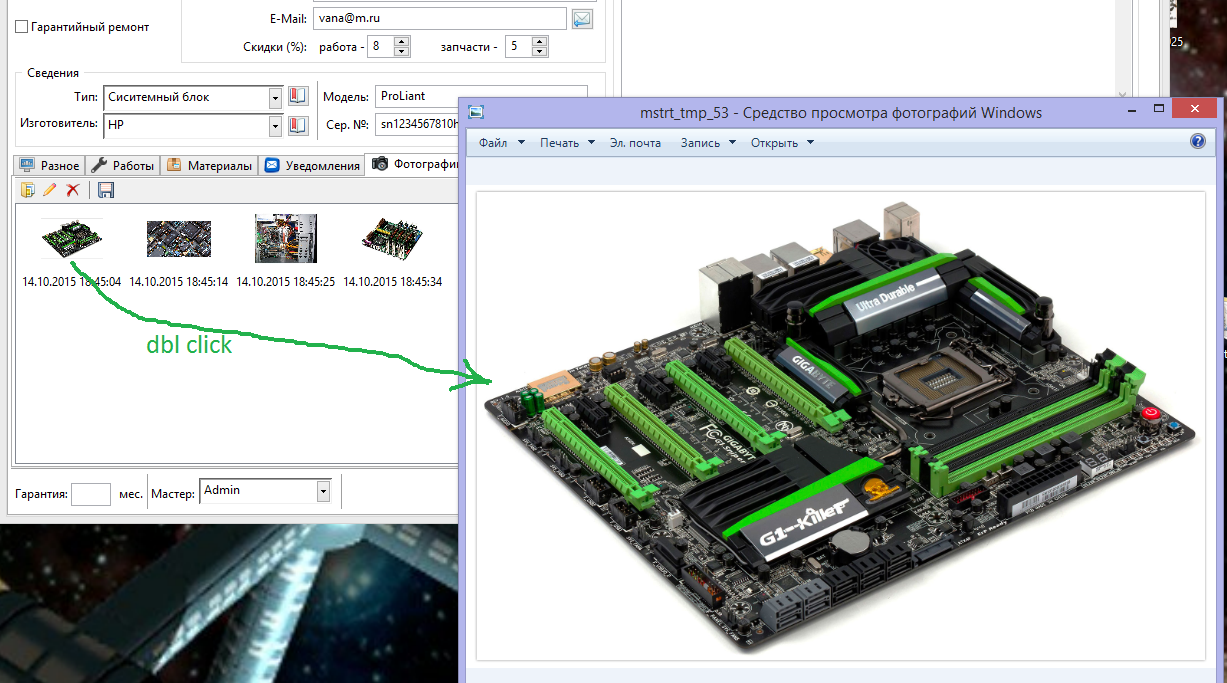The width and height of the screenshot is (1227, 683).
Task: Open the reference book icon next to Тип
Action: pos(297,97)
